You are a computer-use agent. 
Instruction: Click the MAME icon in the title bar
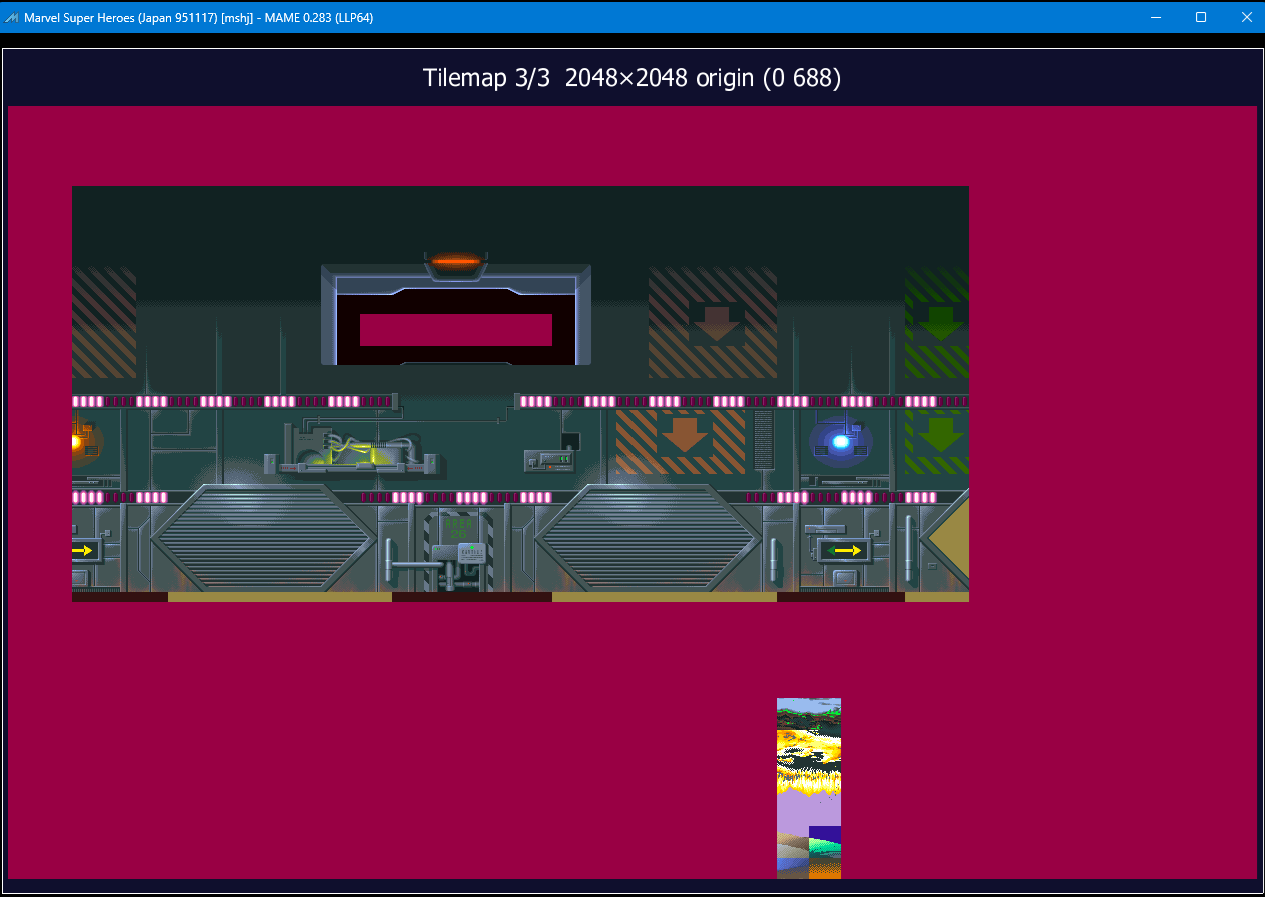point(12,17)
